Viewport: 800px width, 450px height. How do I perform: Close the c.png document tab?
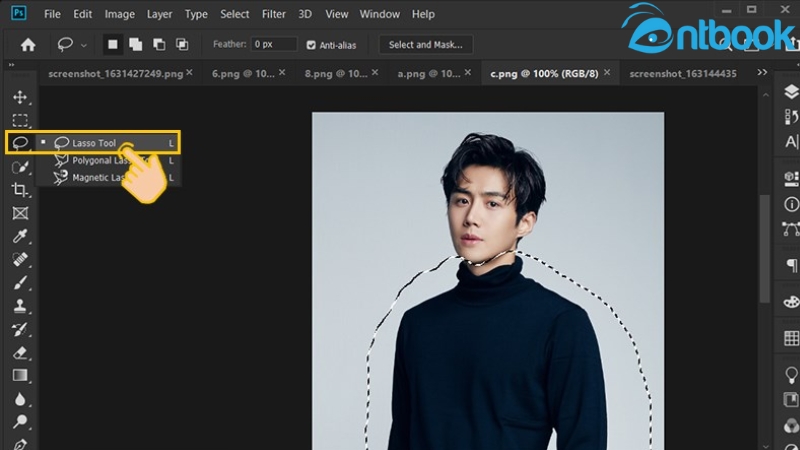607,72
